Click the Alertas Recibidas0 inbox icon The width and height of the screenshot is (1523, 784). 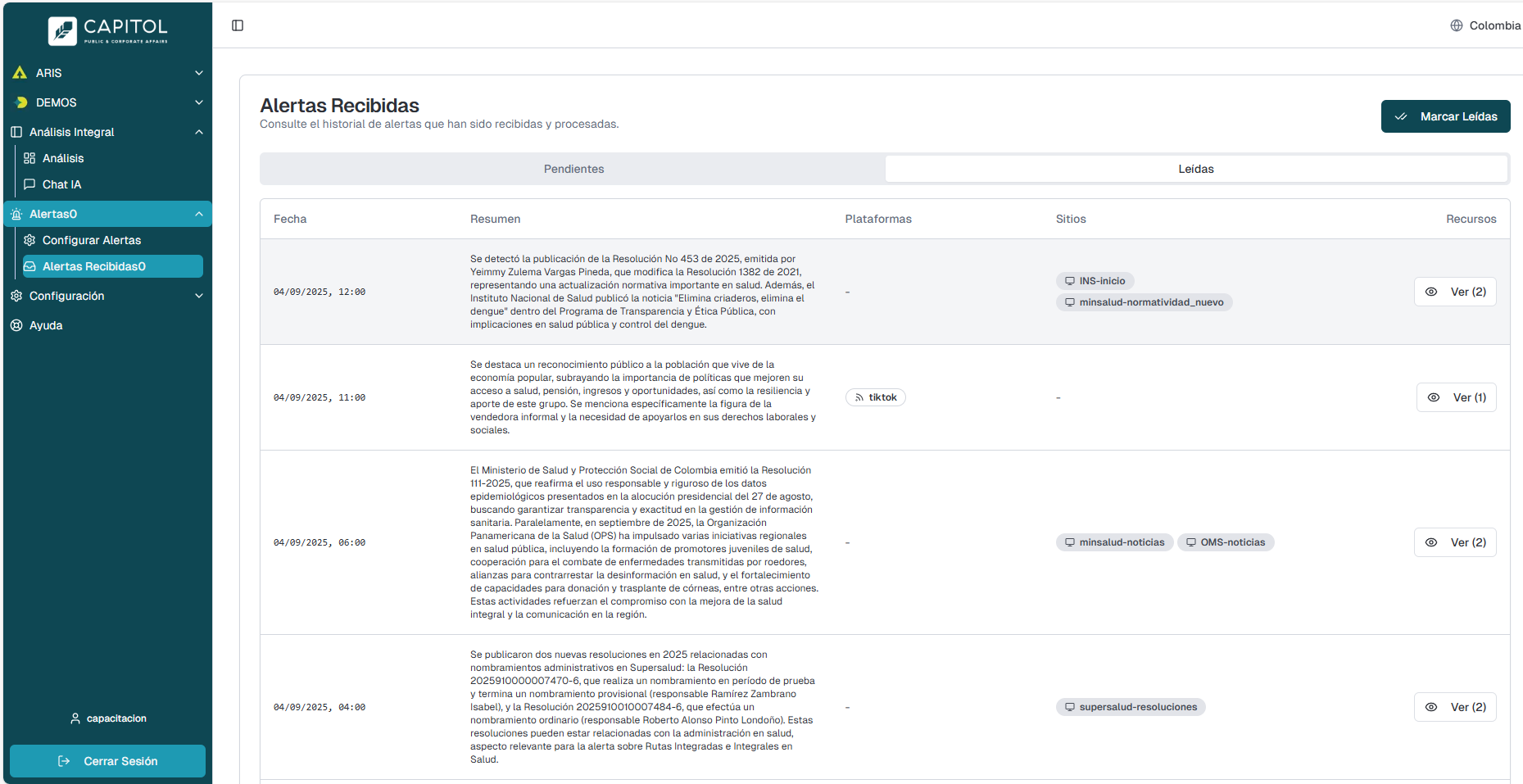tap(30, 266)
